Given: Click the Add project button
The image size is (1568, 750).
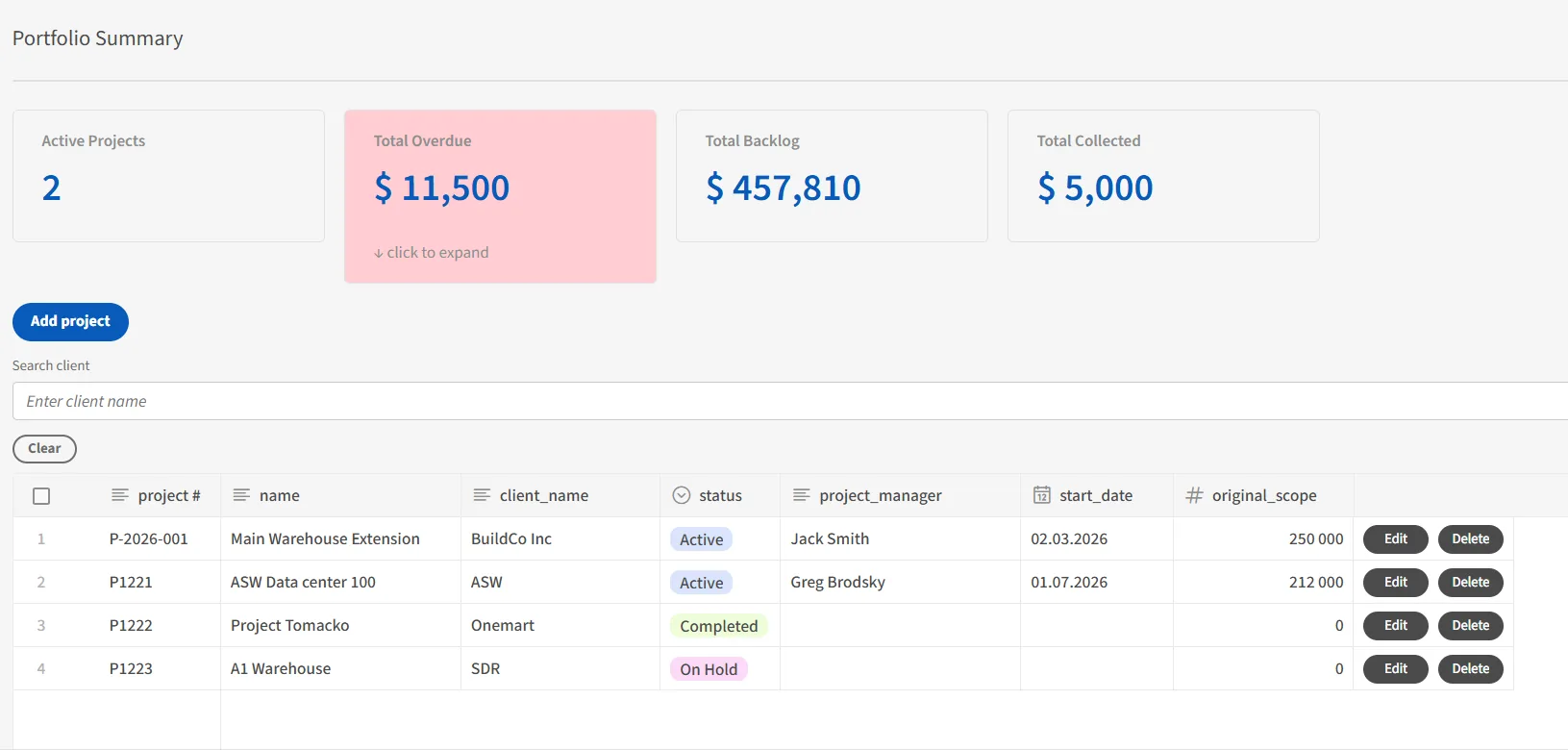Looking at the screenshot, I should tap(70, 321).
